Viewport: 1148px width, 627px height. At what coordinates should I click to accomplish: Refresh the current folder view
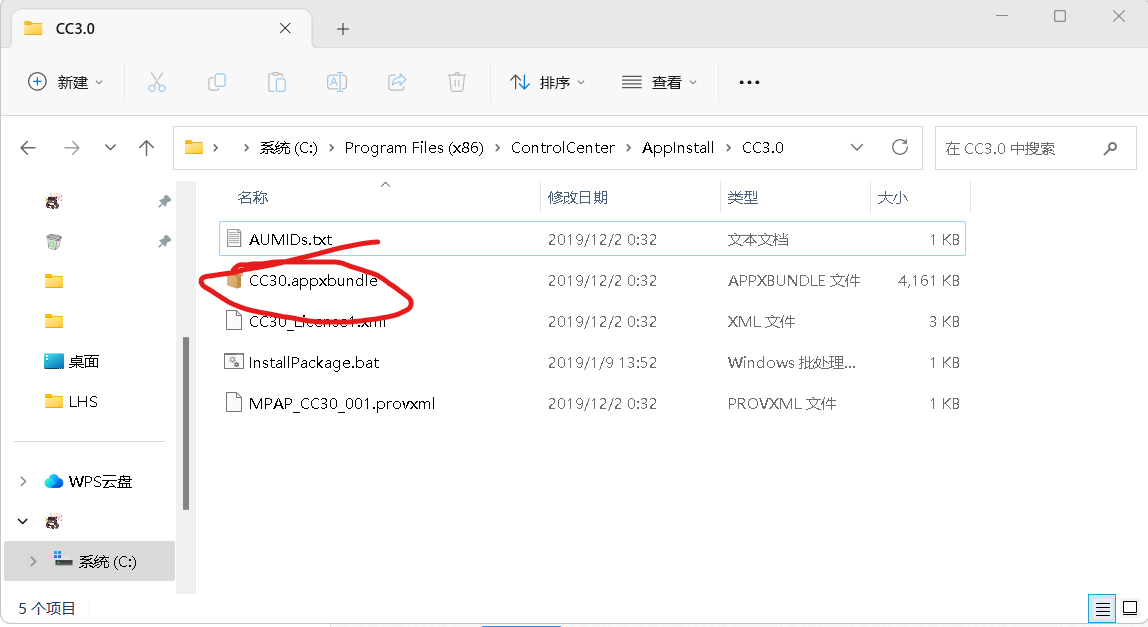[x=900, y=147]
